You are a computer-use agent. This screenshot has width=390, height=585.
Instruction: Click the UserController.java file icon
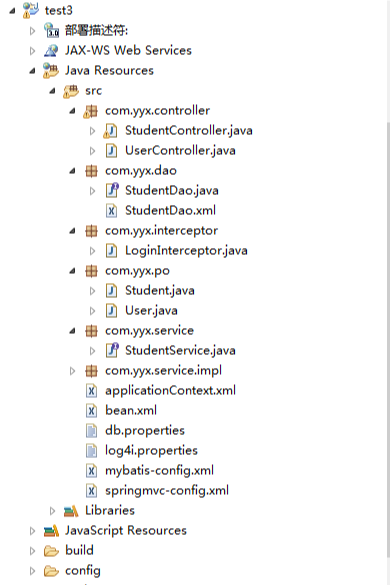[111, 150]
